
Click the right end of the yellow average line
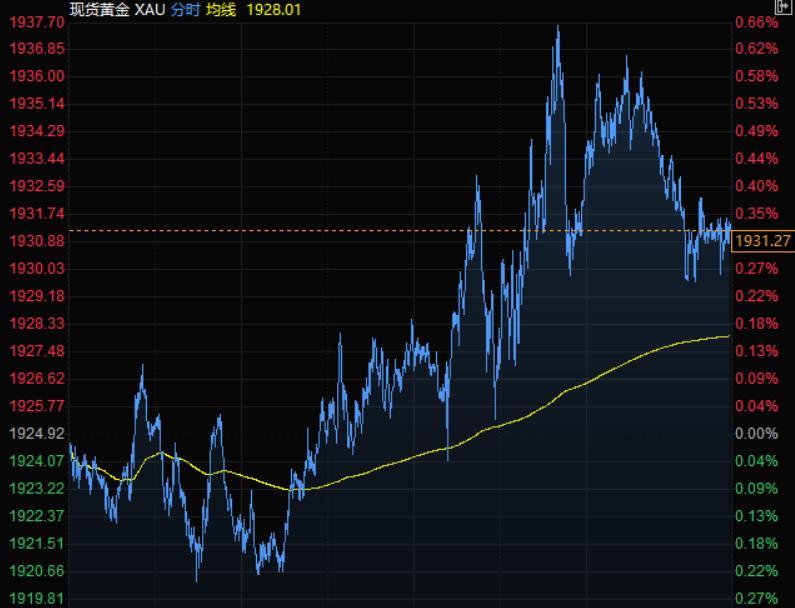[x=728, y=337]
